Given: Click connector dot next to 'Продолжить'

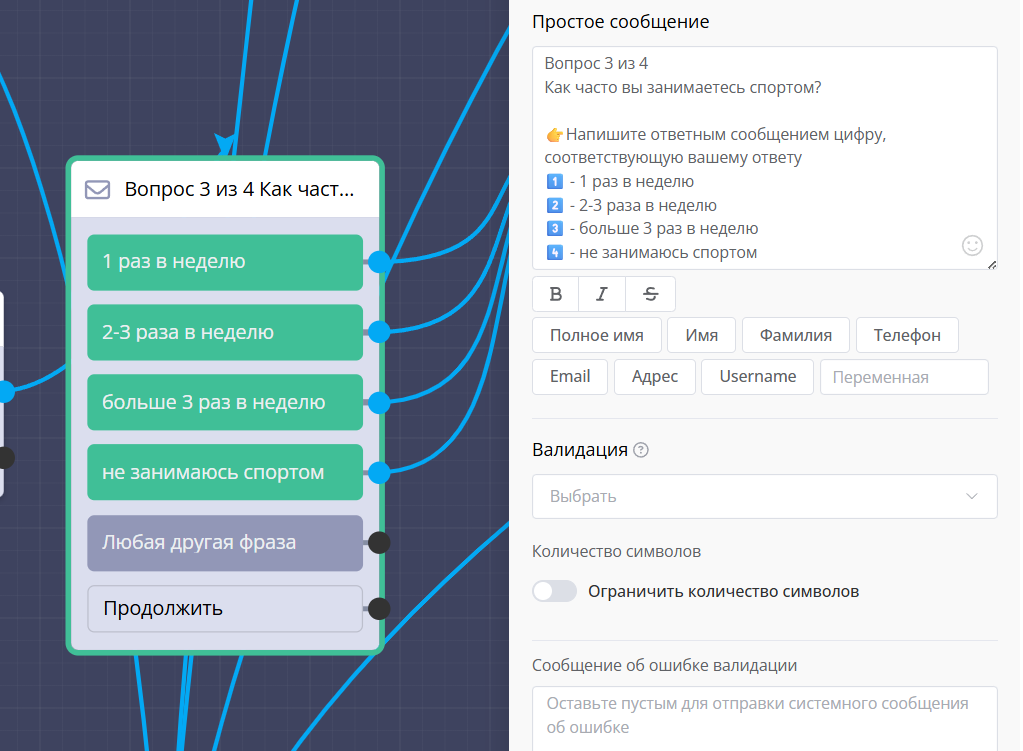Looking at the screenshot, I should [x=379, y=608].
